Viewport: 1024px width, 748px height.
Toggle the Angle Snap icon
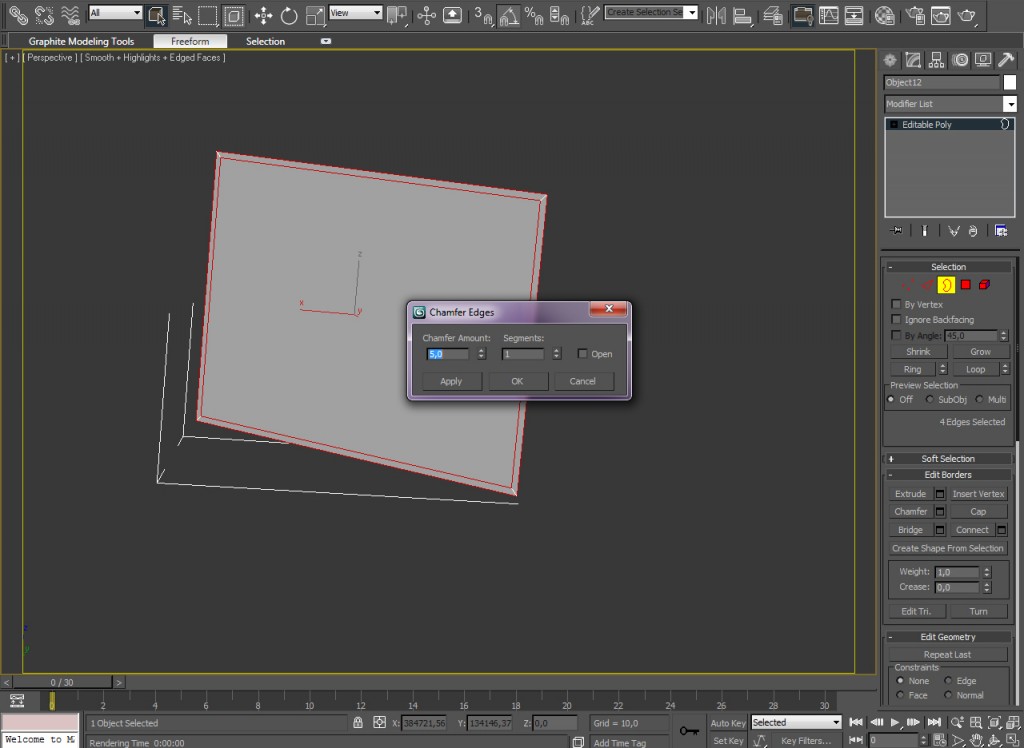click(509, 14)
